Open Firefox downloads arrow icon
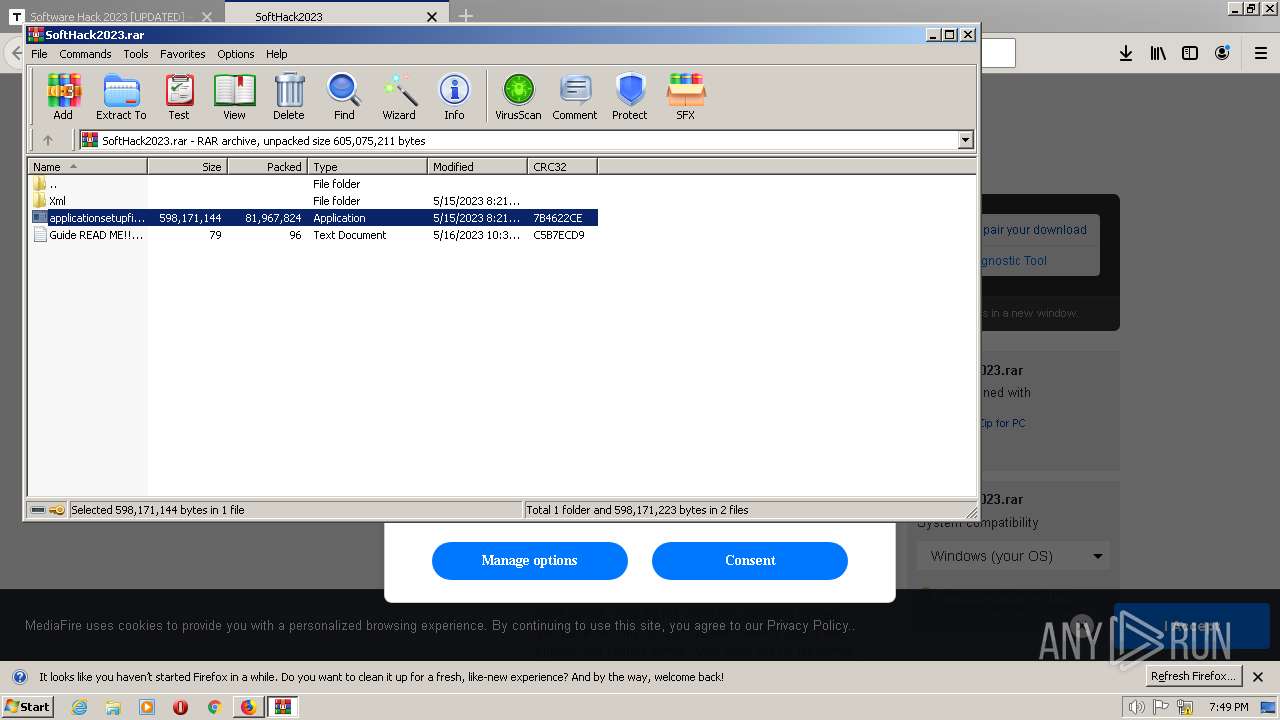This screenshot has width=1280, height=720. [x=1126, y=53]
